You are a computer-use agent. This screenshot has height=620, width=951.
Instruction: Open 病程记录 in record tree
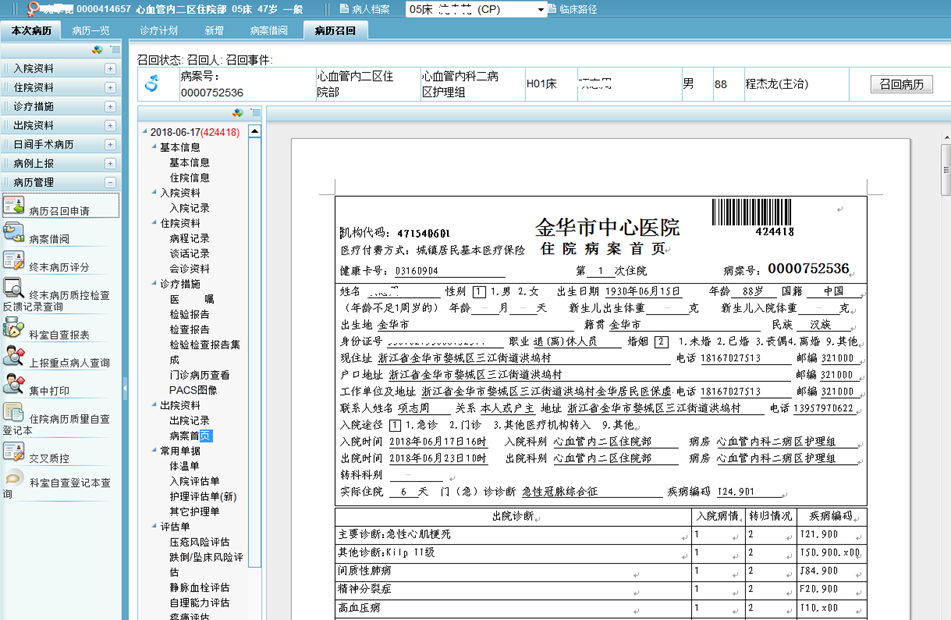tap(189, 238)
